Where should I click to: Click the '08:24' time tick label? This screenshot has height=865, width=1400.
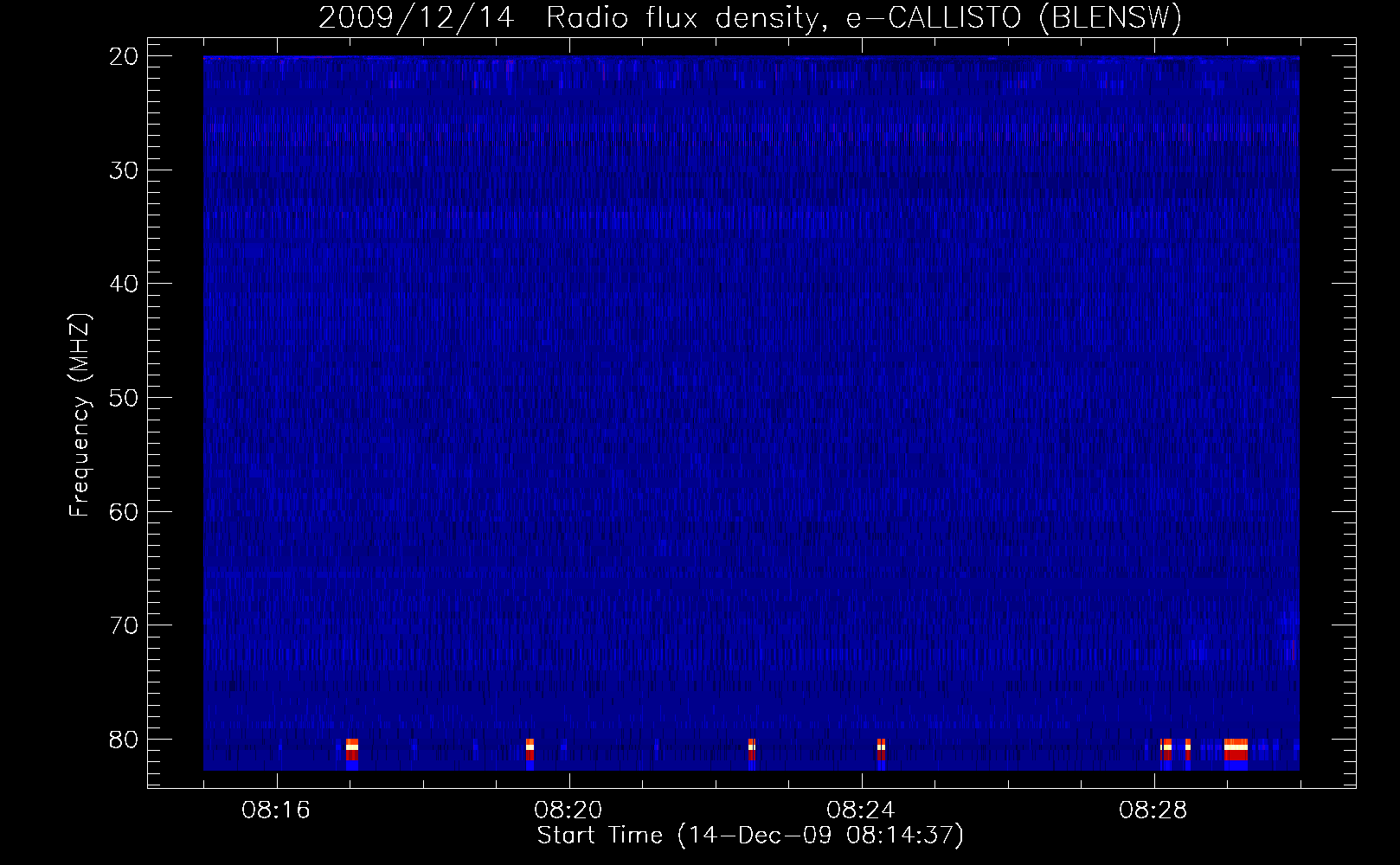(861, 811)
